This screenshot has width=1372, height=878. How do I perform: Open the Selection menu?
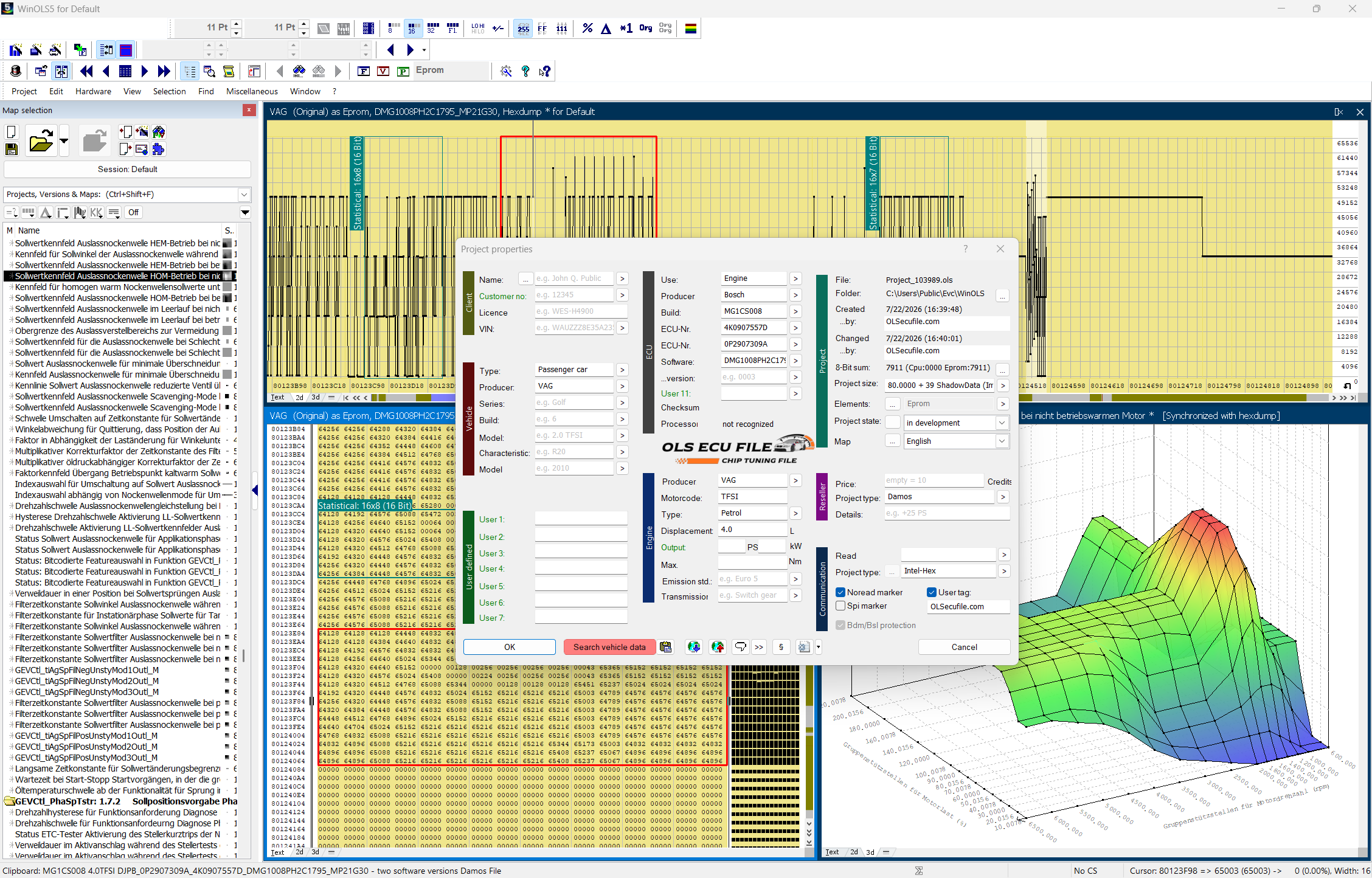click(169, 91)
